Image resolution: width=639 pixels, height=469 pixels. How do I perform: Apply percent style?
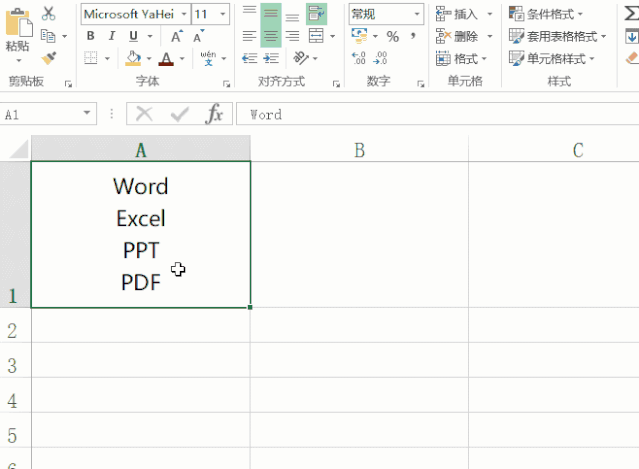pos(393,37)
